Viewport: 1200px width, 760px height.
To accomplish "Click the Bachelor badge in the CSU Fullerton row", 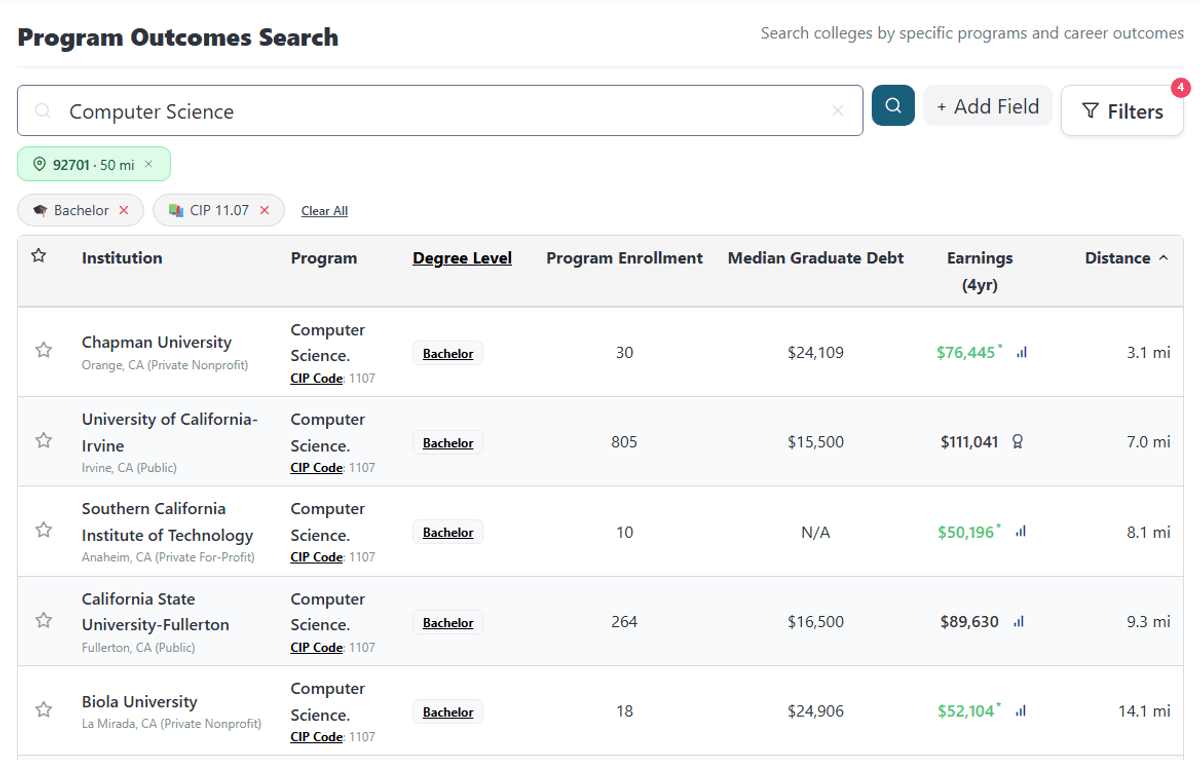I will pyautogui.click(x=448, y=622).
